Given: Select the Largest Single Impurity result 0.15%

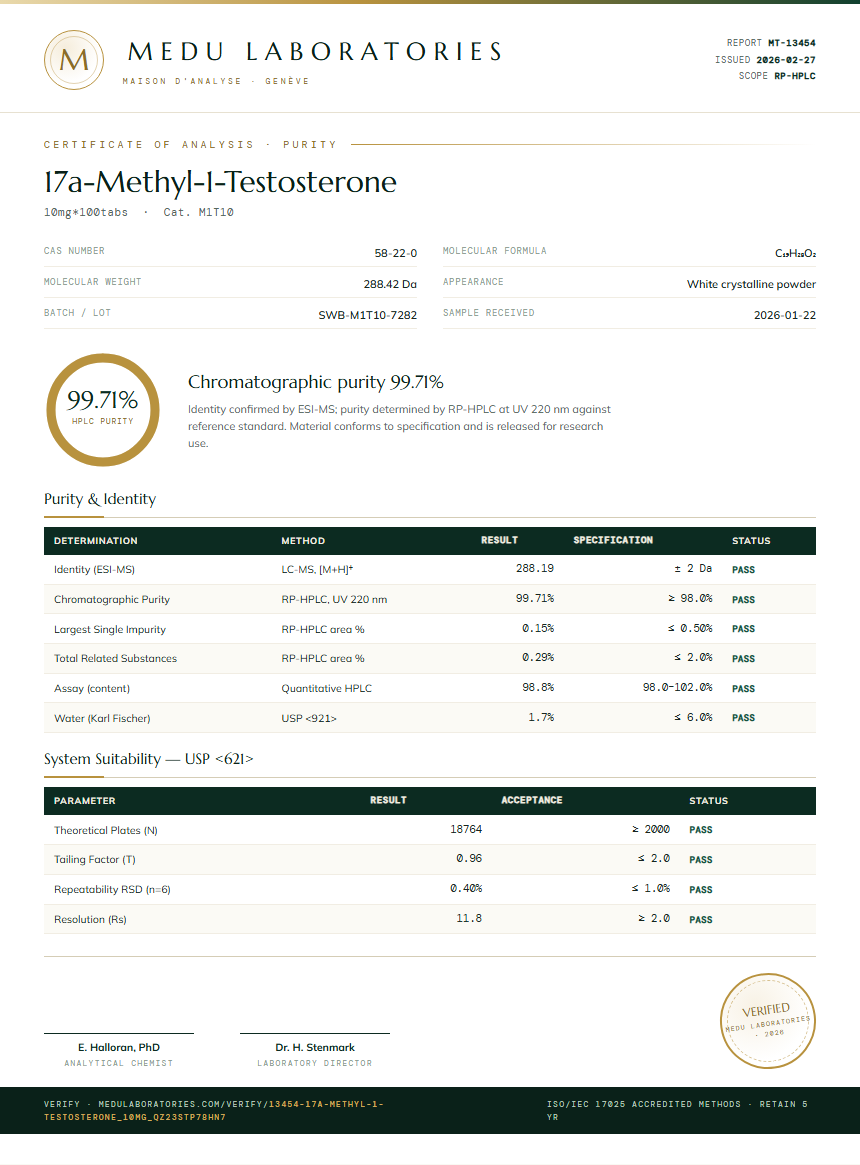Looking at the screenshot, I should coord(537,629).
